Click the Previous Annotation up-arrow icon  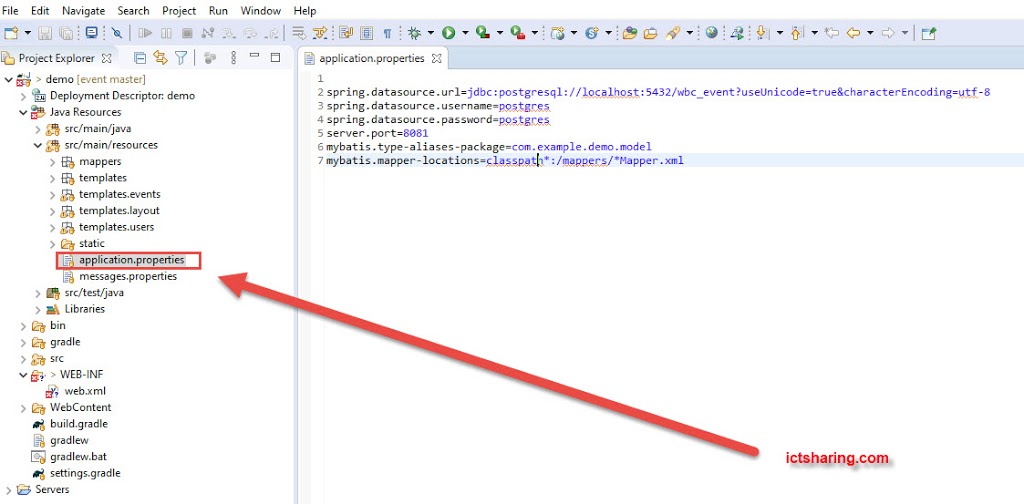point(796,33)
